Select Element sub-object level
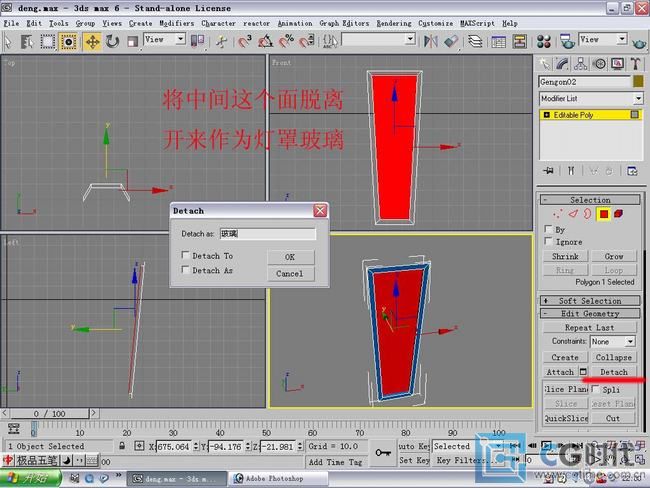 [x=618, y=214]
